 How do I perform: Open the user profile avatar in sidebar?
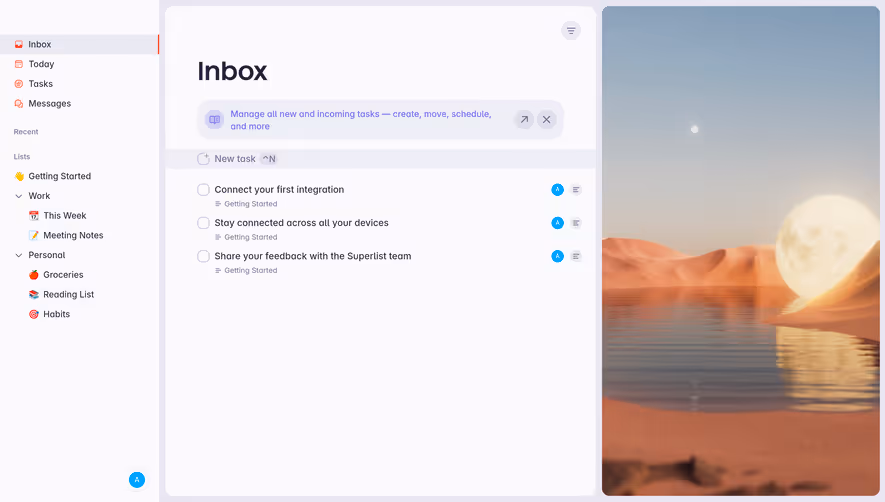click(x=137, y=480)
